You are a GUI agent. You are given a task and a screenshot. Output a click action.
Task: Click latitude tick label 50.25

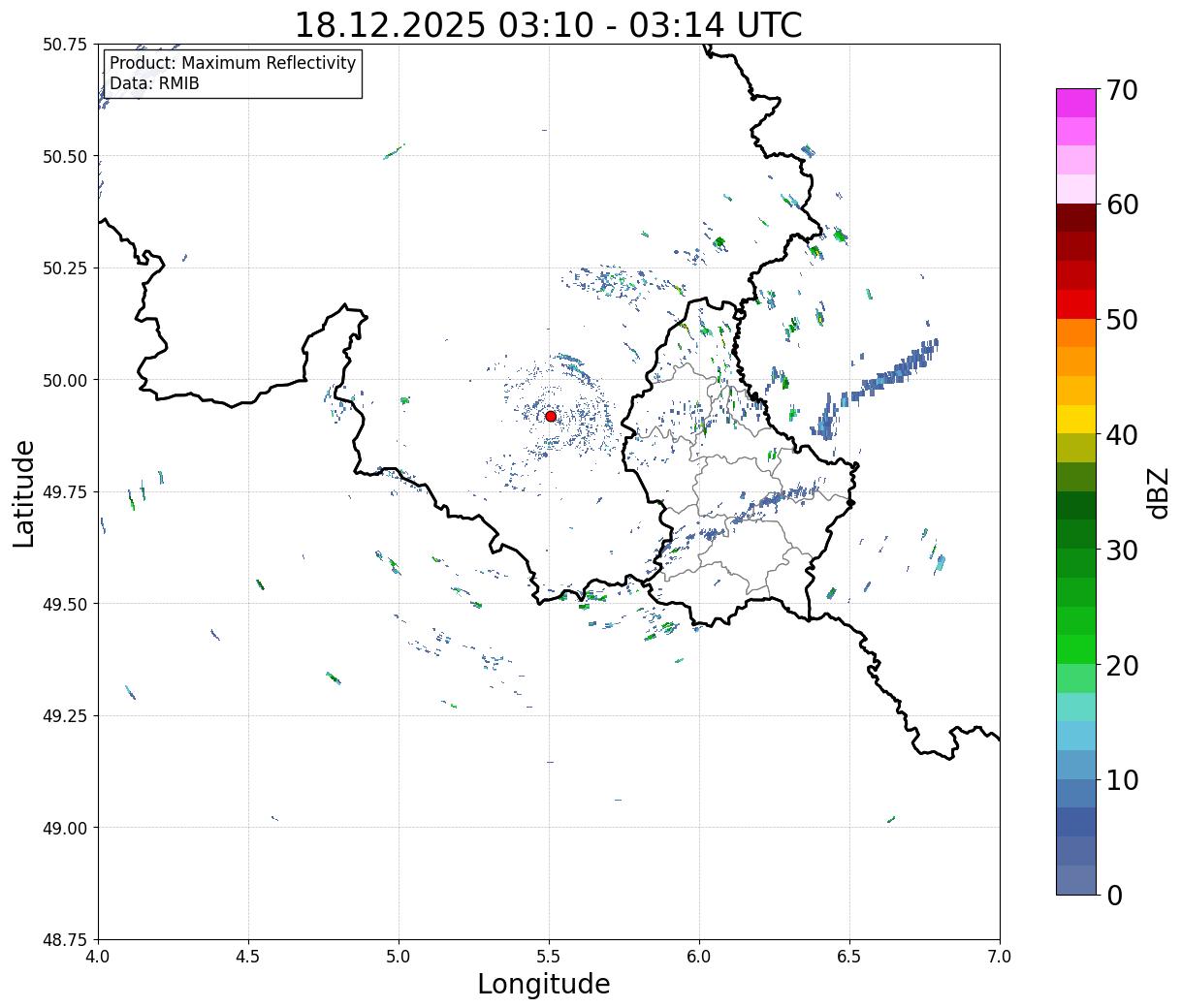[x=64, y=268]
